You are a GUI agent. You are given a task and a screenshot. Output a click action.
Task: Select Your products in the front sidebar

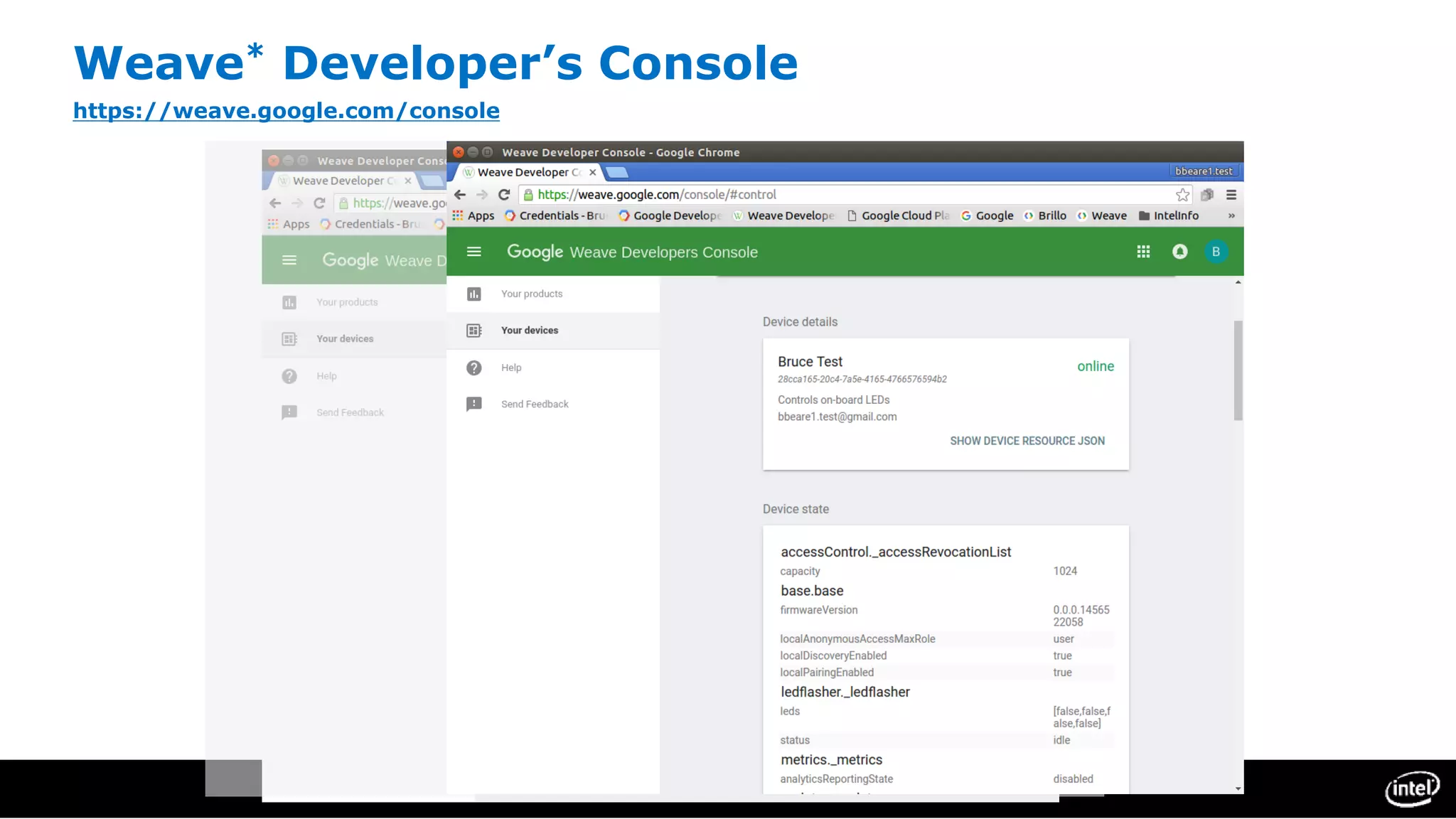[553, 294]
